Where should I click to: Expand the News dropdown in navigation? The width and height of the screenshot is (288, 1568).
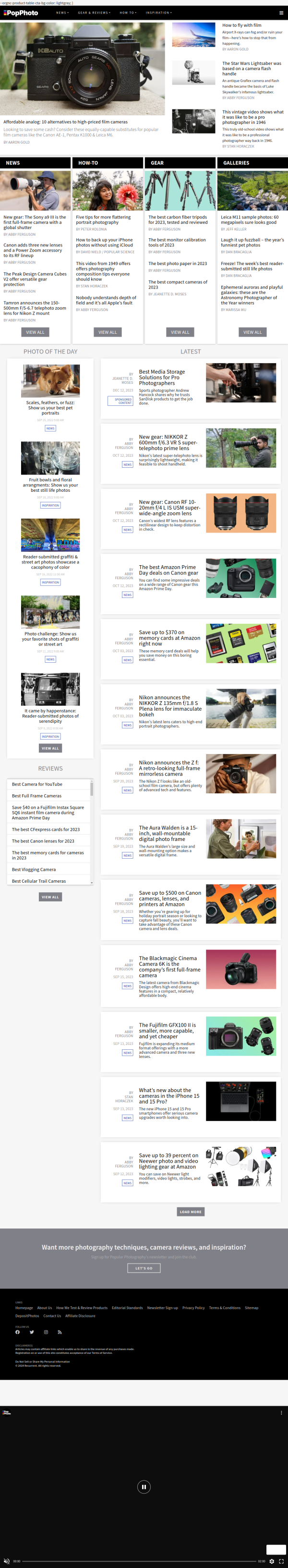pos(63,12)
